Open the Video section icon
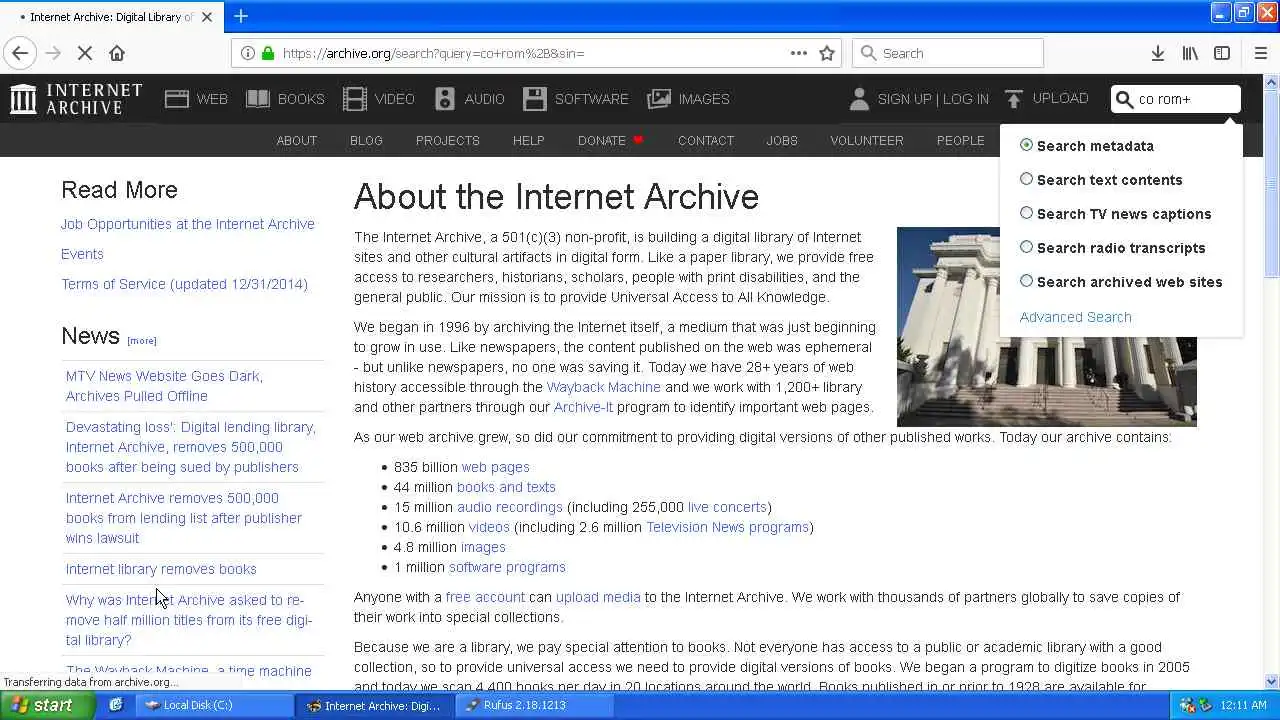The width and height of the screenshot is (1280, 720). 355,99
